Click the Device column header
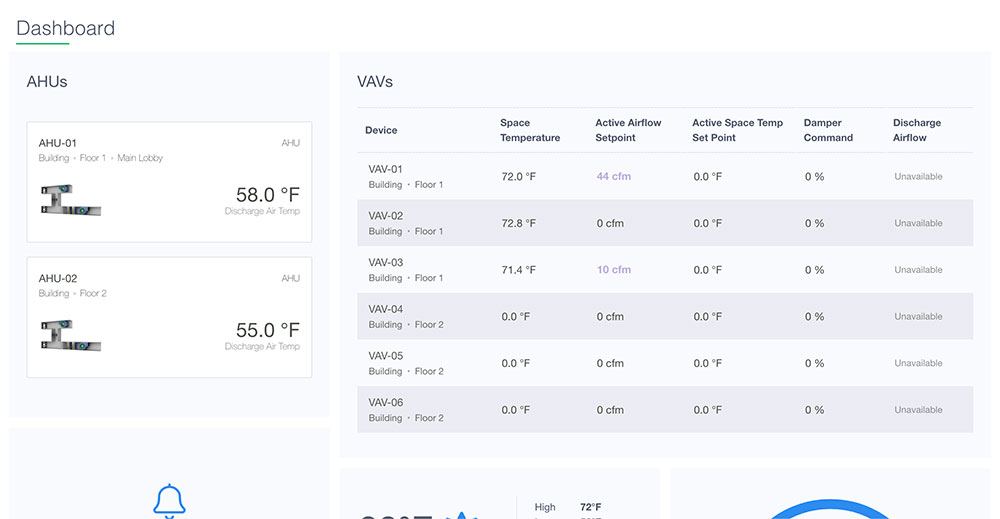 [x=381, y=130]
